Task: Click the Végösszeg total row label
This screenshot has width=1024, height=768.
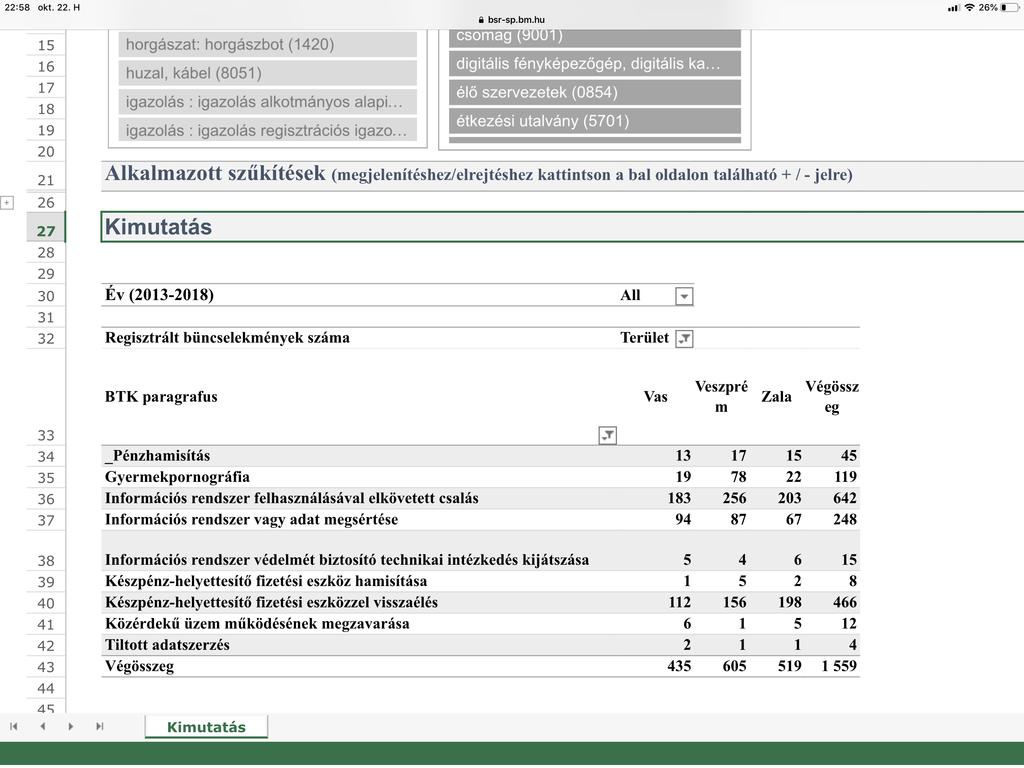Action: (140, 666)
